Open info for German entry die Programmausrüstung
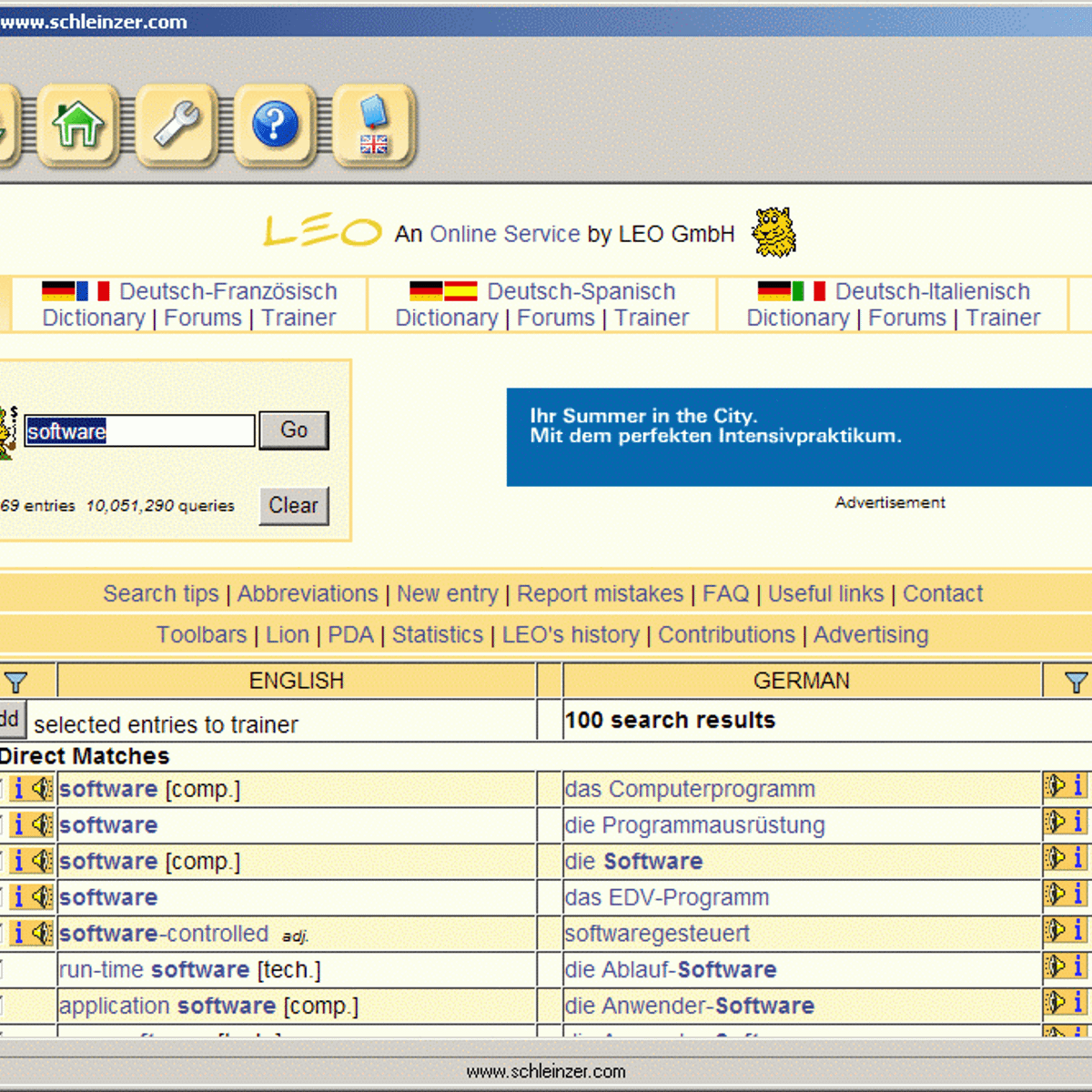 [1078, 823]
